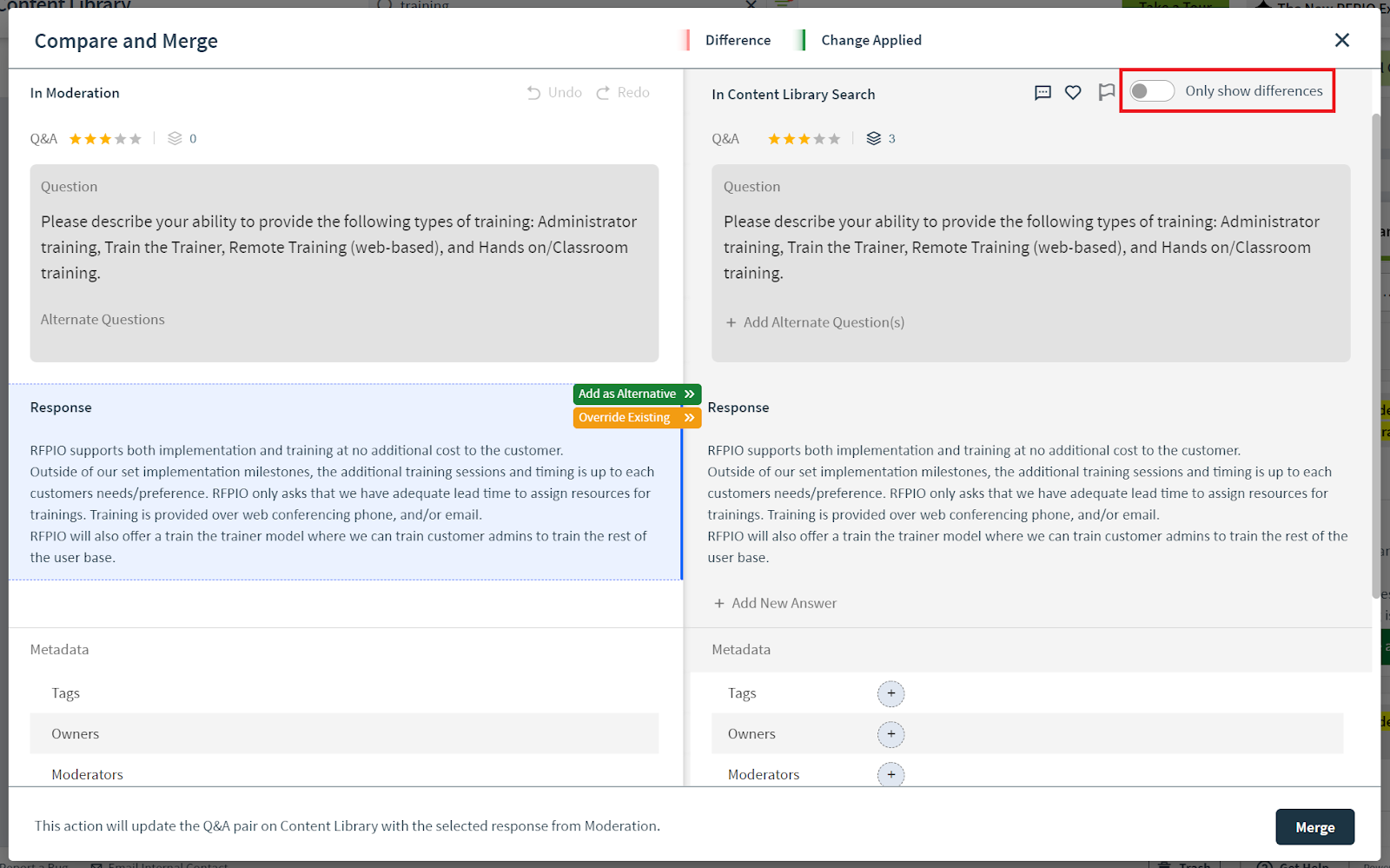Click the star rating in Moderation pane
This screenshot has height=868, width=1390.
tap(105, 139)
